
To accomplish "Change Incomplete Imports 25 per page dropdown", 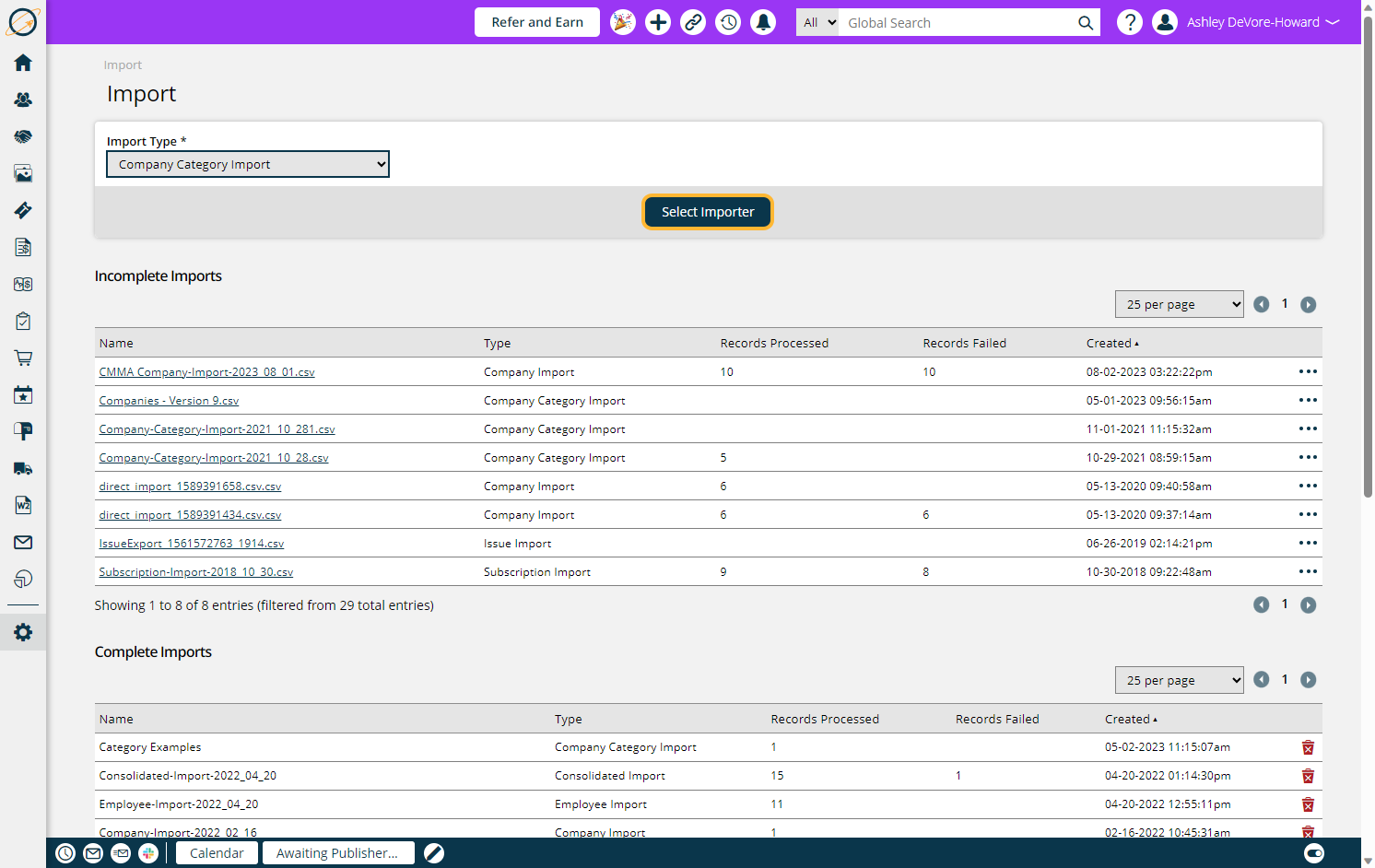I will click(x=1180, y=304).
